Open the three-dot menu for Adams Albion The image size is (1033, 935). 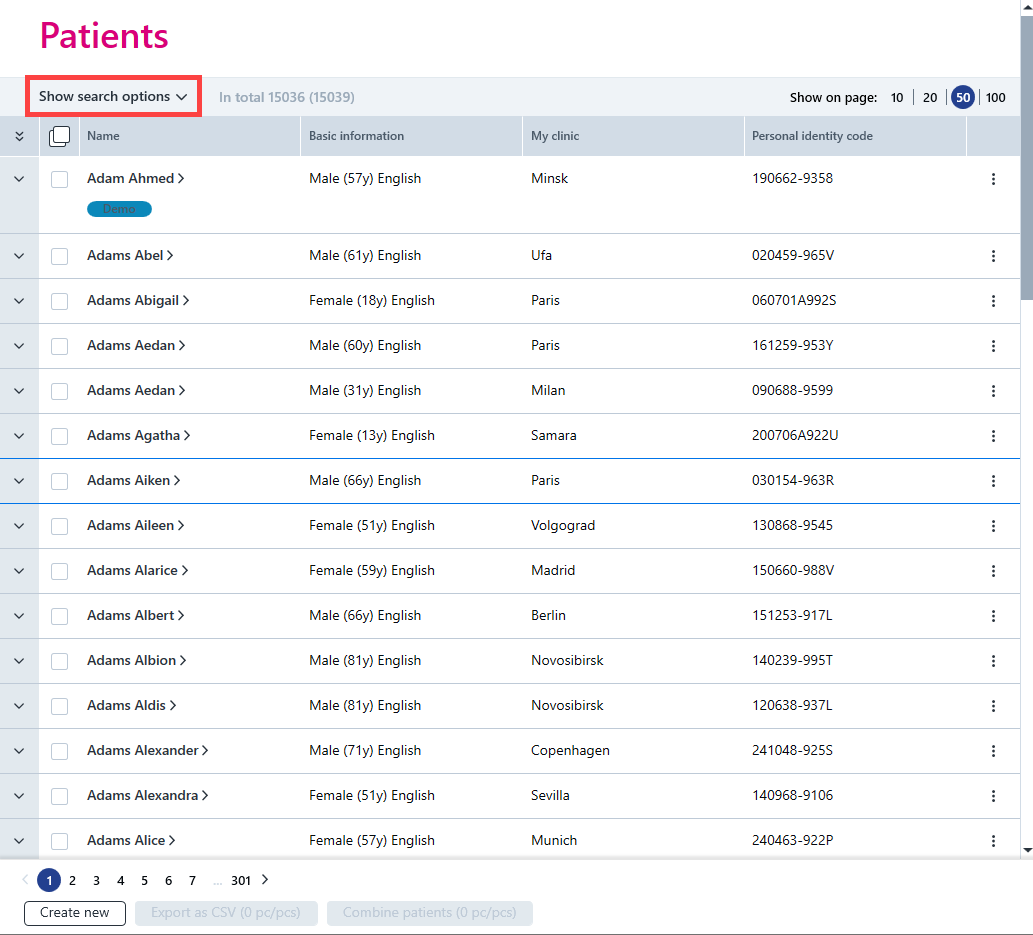pyautogui.click(x=993, y=661)
